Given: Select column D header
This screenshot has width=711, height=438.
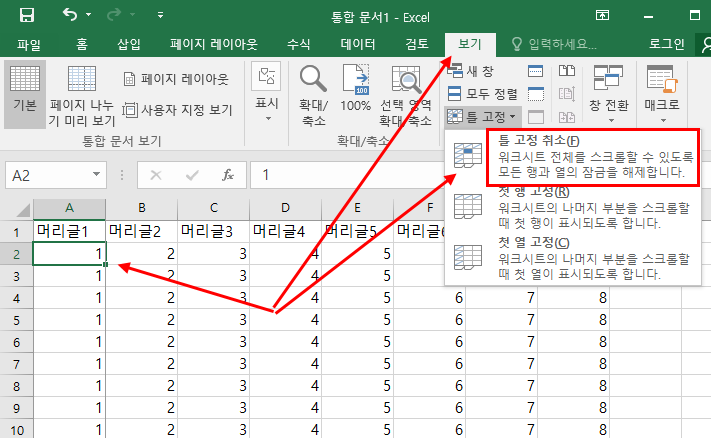Looking at the screenshot, I should 285,209.
